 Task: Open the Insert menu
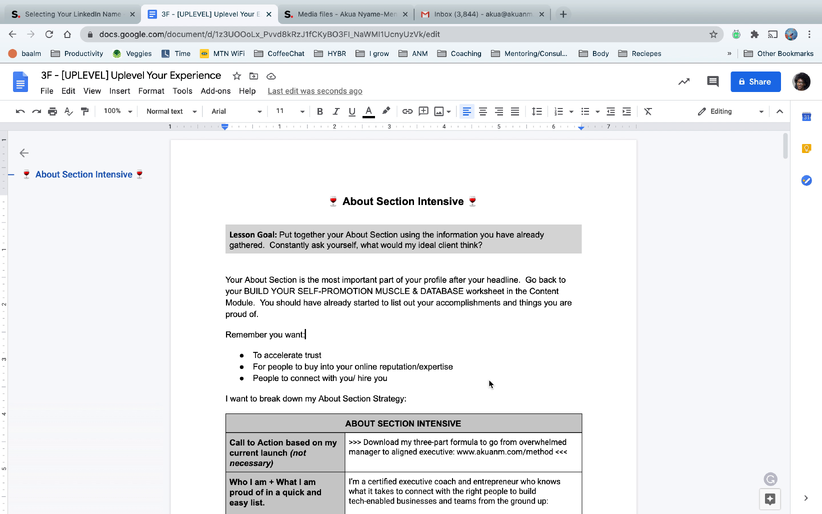click(120, 91)
